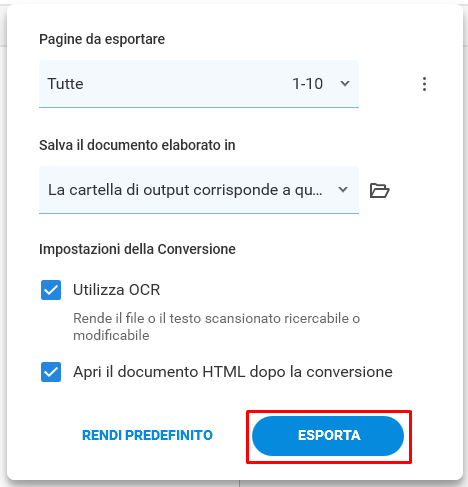Click the 1-10 page range value
The image size is (468, 487).
(x=307, y=84)
